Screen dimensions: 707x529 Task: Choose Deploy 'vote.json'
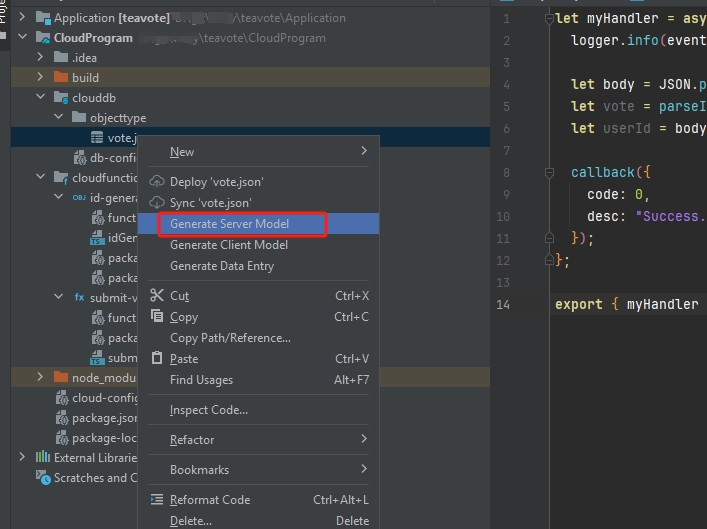point(258,182)
